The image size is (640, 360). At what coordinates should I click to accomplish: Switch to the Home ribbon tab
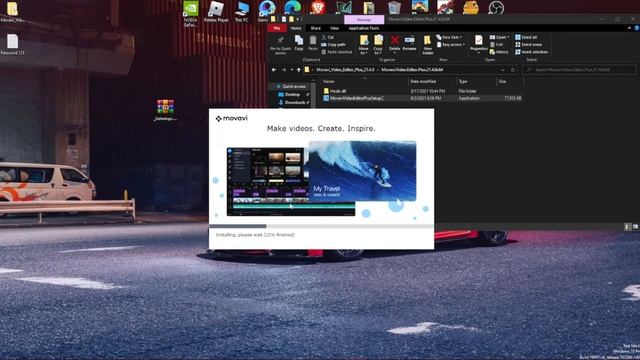[x=296, y=28]
